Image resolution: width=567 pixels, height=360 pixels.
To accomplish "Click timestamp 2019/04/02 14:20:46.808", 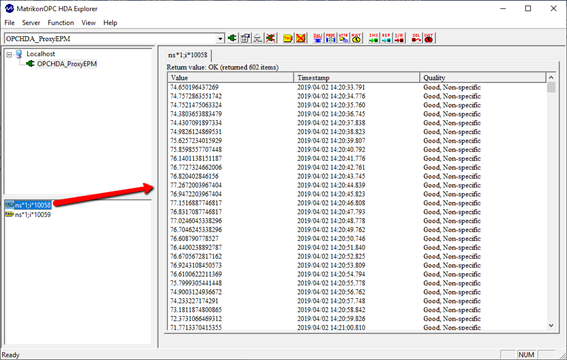I will pos(331,203).
